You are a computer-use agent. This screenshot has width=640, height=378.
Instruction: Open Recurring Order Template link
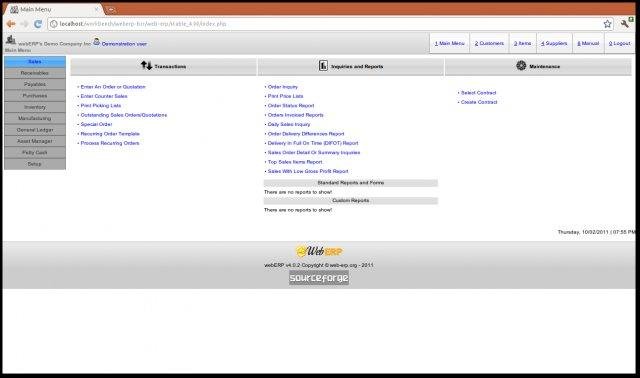point(110,134)
